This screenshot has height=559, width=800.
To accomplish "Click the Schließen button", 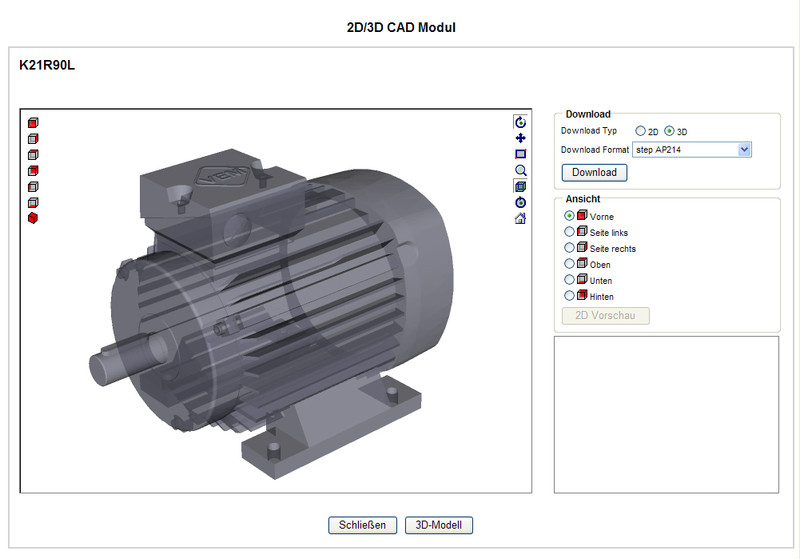I will click(x=363, y=525).
